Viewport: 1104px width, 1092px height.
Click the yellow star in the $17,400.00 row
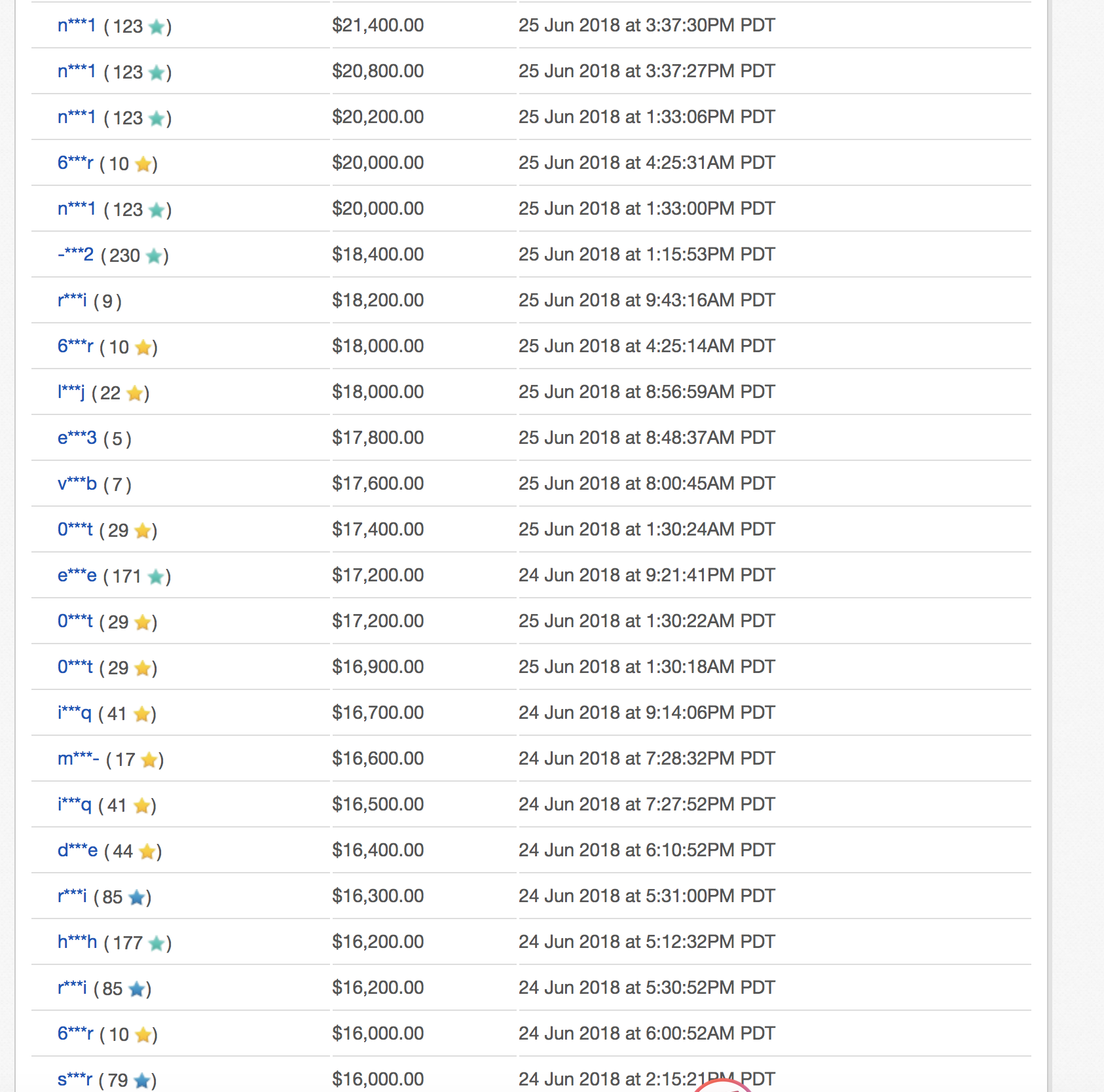coord(142,531)
